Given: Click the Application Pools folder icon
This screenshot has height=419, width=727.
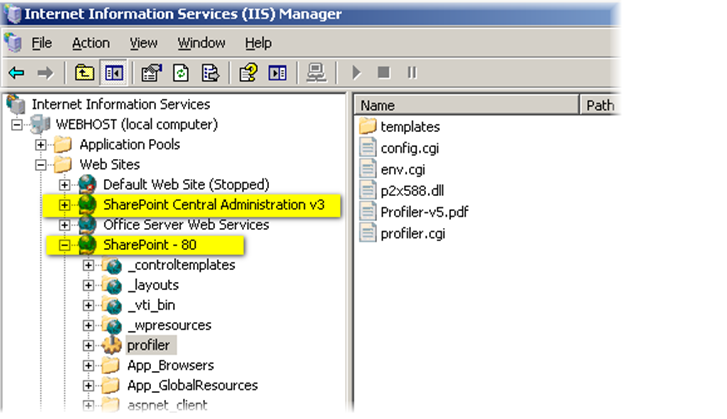Looking at the screenshot, I should 63,145.
